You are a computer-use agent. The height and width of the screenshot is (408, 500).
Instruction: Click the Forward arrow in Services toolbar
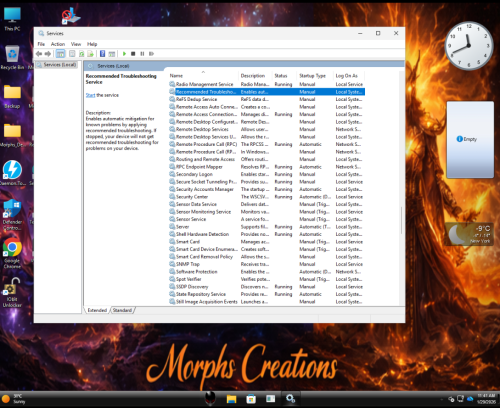[48, 54]
